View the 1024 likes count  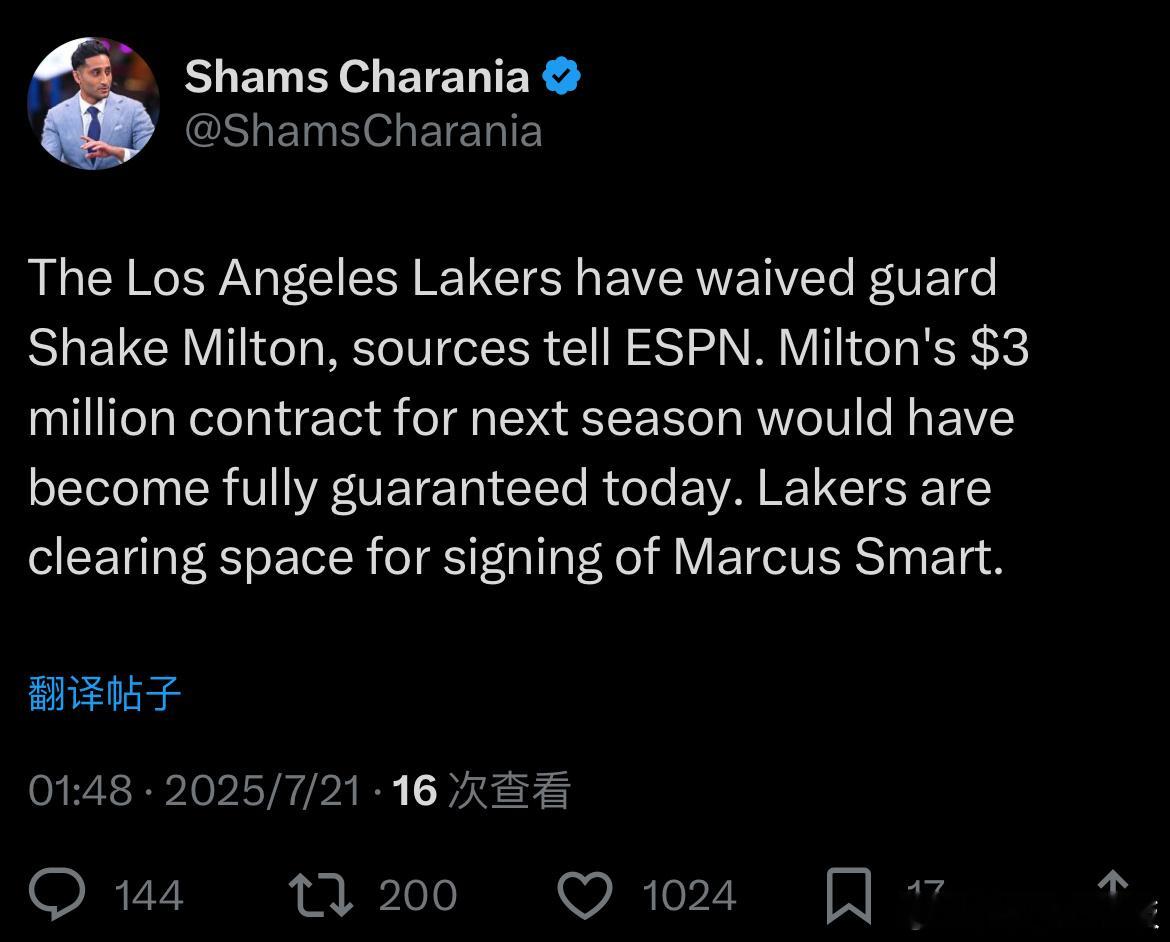point(689,895)
